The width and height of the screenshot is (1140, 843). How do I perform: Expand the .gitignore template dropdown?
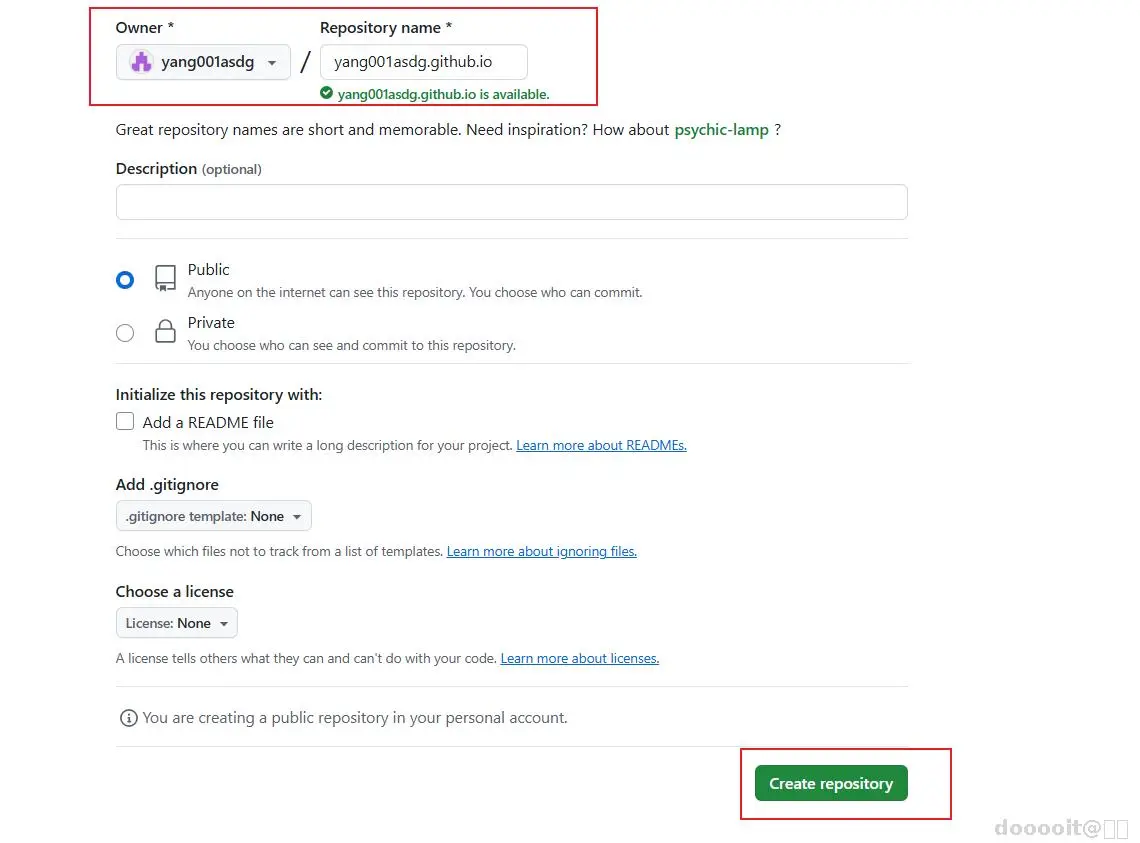[214, 516]
